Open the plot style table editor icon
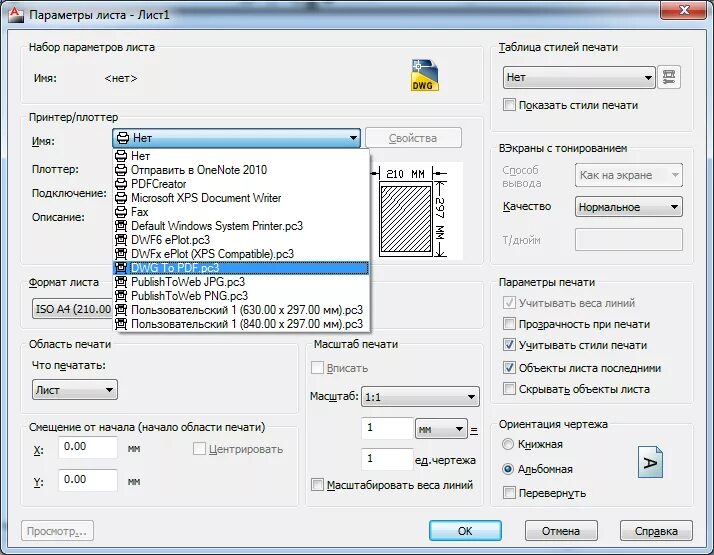The image size is (714, 555). click(x=669, y=77)
